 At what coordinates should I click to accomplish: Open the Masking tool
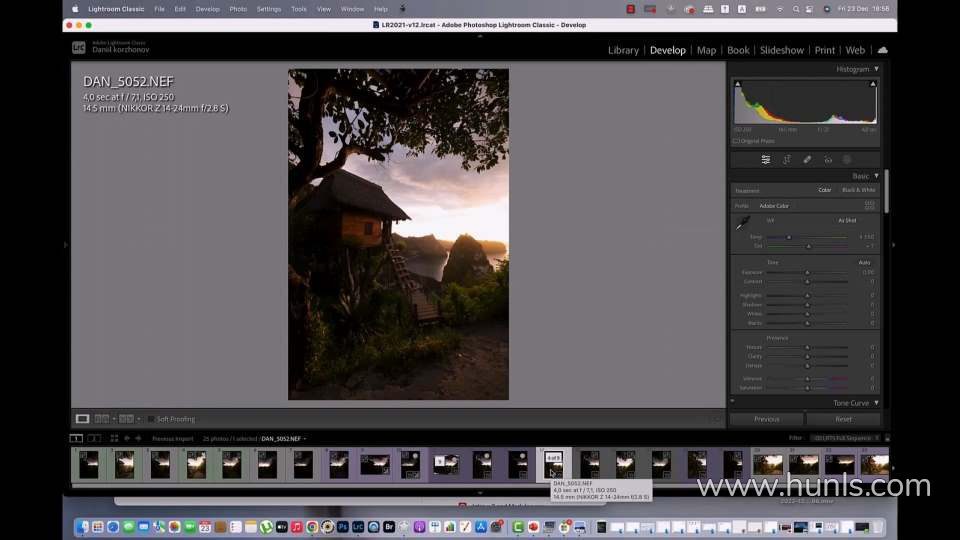point(847,160)
